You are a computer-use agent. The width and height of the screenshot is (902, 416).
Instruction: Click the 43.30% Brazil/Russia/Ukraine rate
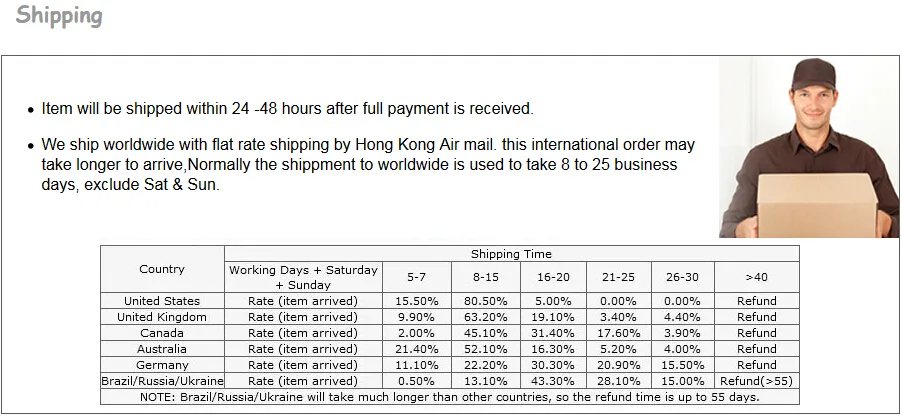pyautogui.click(x=553, y=381)
